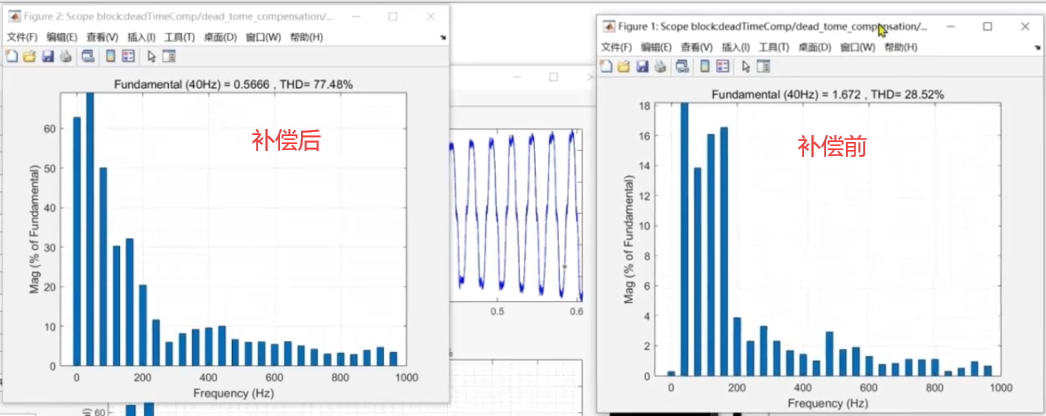The image size is (1046, 416).
Task: Insert a colorbar in Figure 1
Action: pyautogui.click(x=705, y=67)
